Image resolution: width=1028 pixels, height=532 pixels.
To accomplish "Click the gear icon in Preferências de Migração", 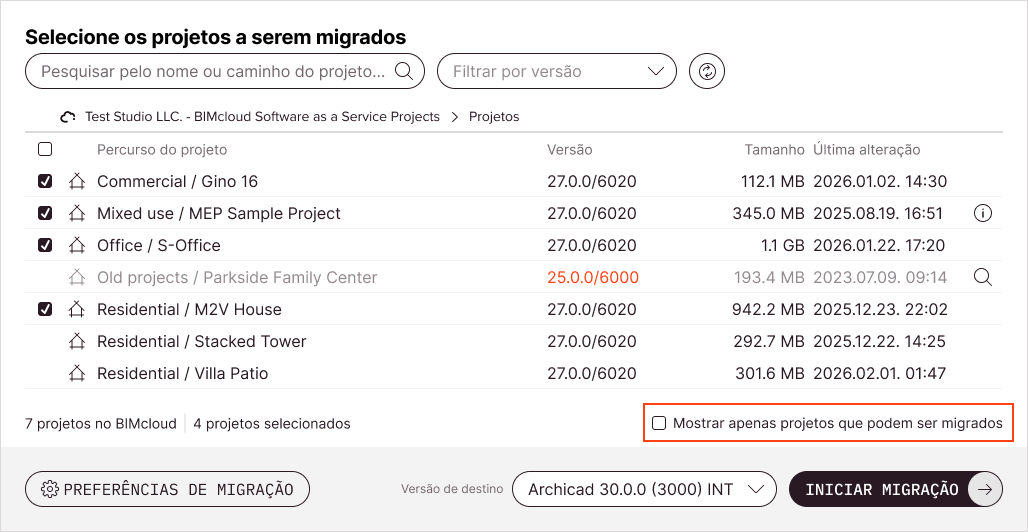I will point(49,489).
